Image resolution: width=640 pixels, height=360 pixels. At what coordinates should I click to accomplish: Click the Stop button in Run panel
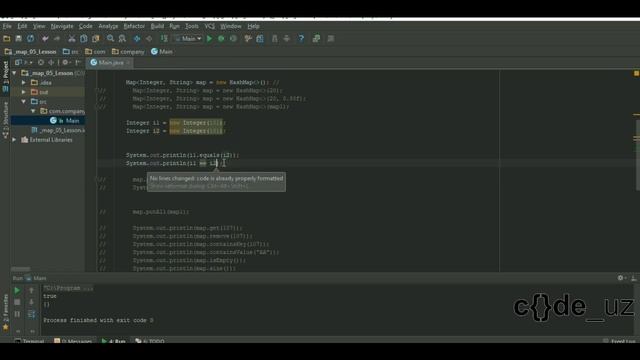[x=17, y=302]
